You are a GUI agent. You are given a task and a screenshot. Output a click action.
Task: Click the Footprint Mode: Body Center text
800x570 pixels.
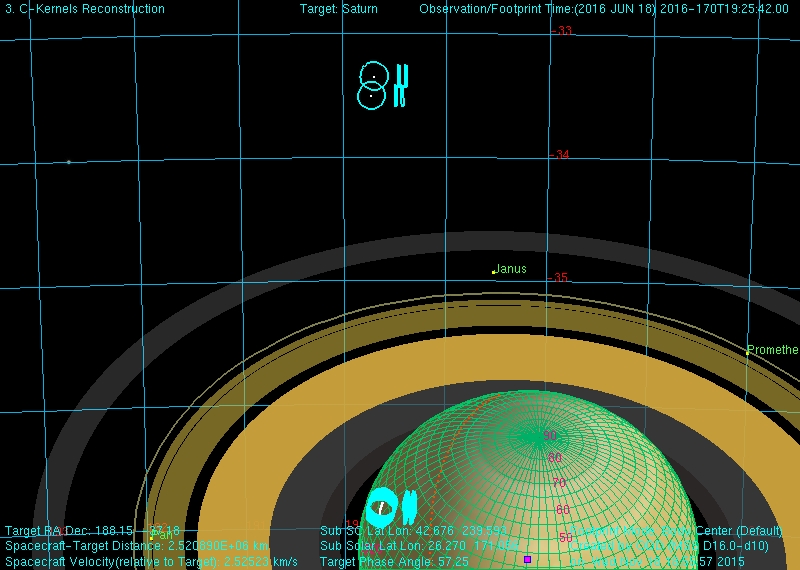(x=676, y=531)
